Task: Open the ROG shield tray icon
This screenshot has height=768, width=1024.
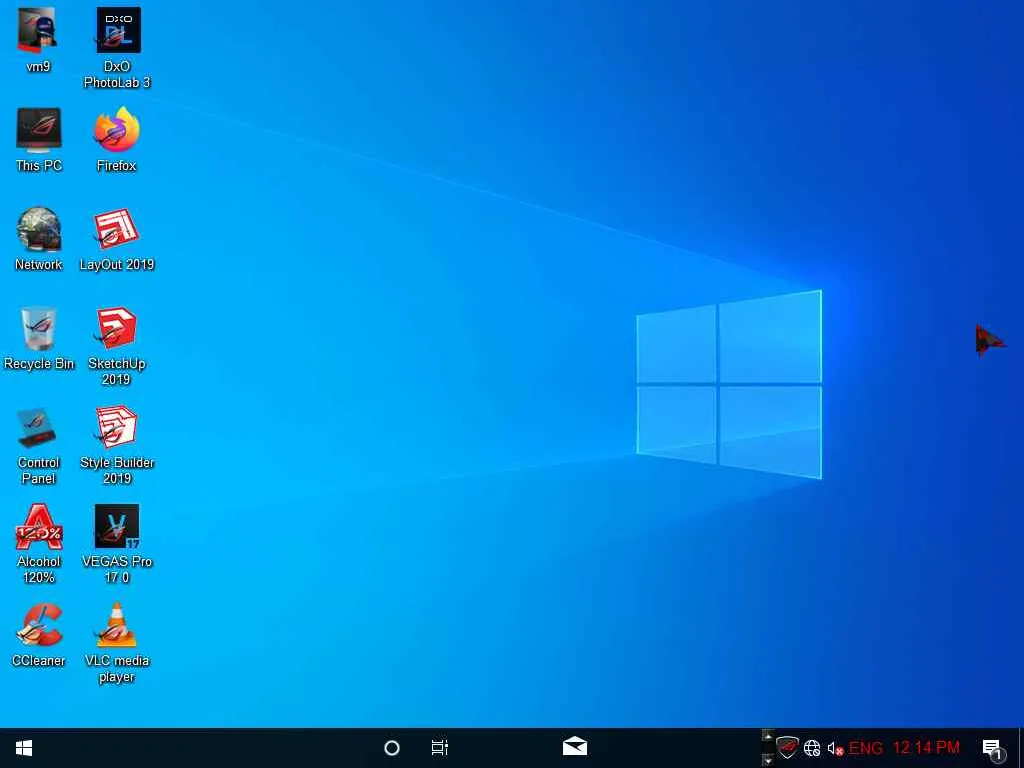Action: pyautogui.click(x=788, y=747)
